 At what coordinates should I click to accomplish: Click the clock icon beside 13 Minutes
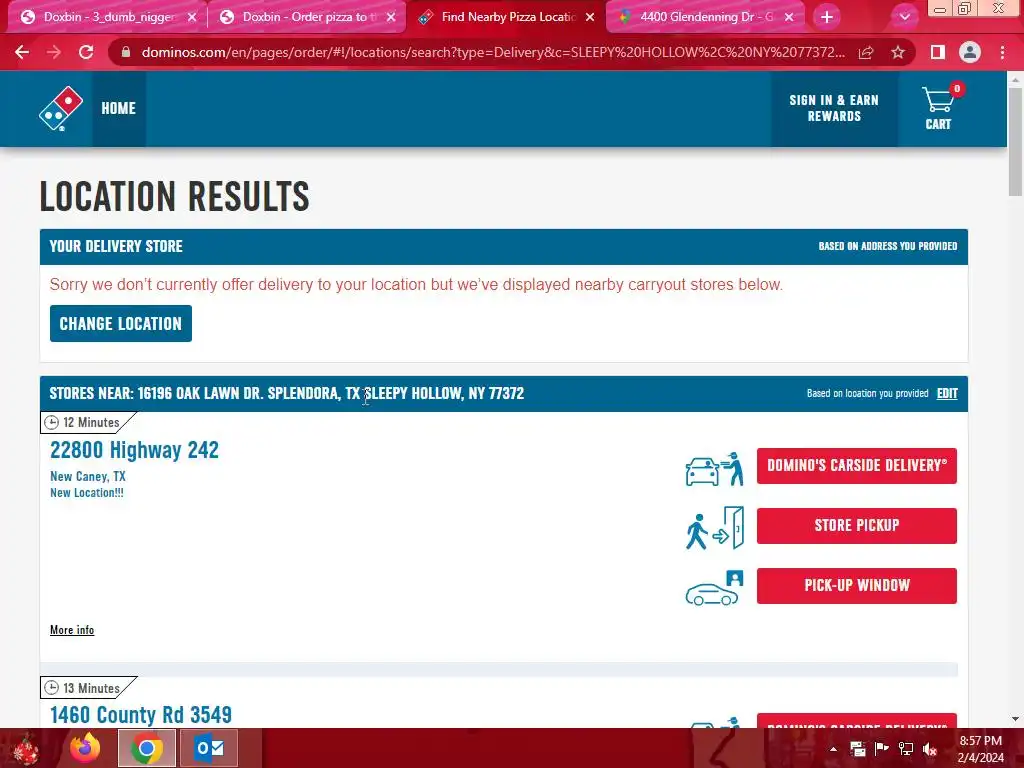52,688
